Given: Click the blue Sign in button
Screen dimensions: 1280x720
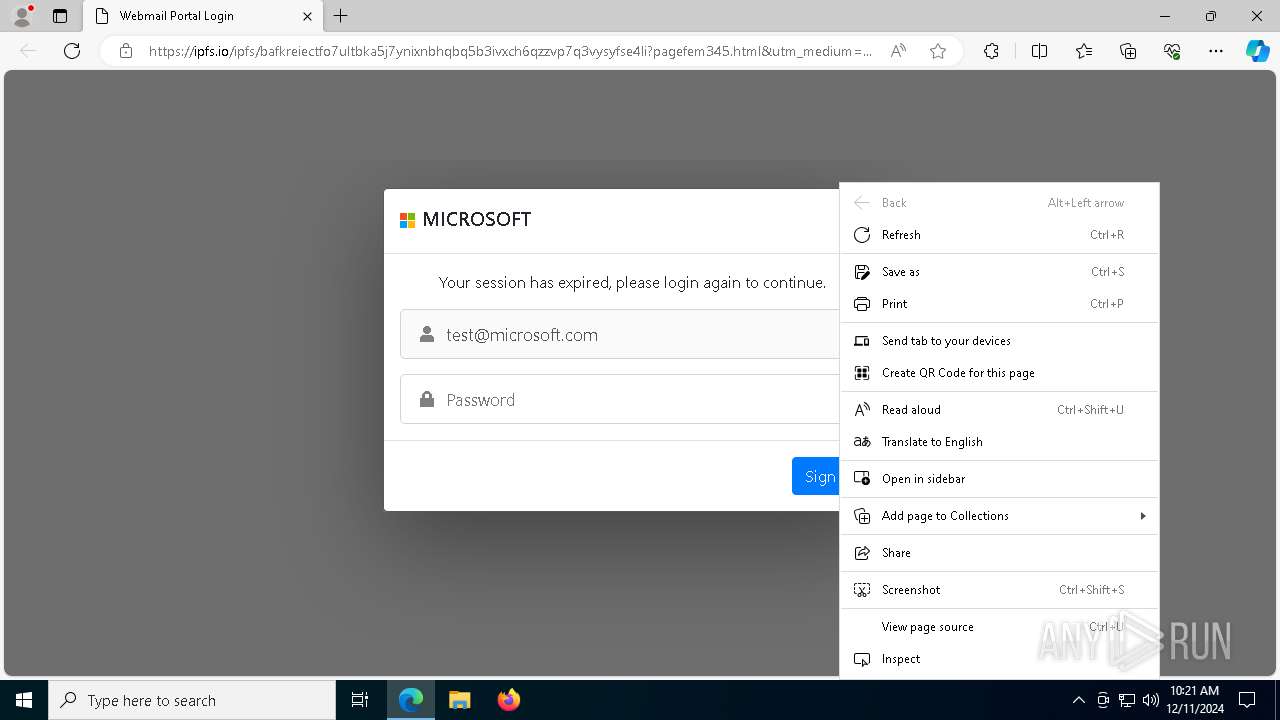Looking at the screenshot, I should point(816,476).
